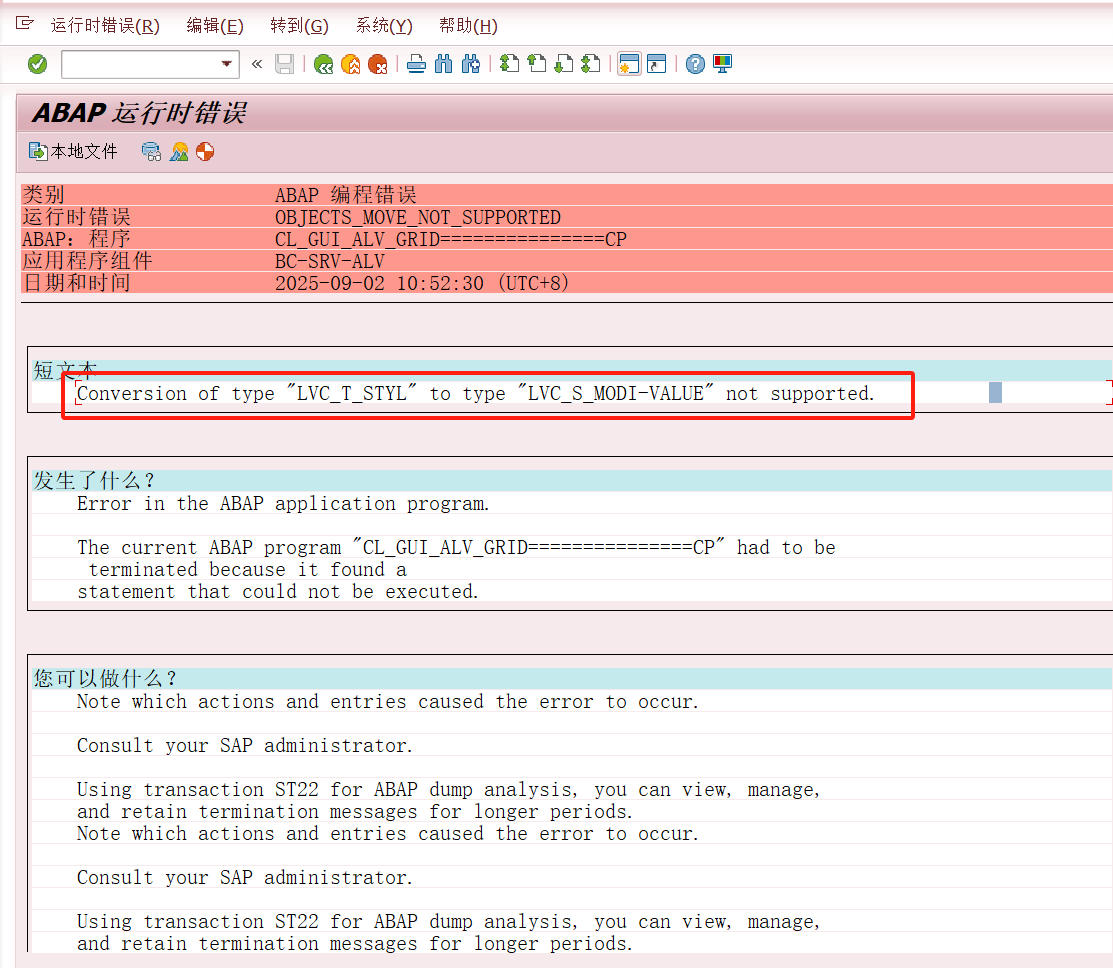Open the 运行时错误(R) menu
The image size is (1113, 968).
(105, 26)
